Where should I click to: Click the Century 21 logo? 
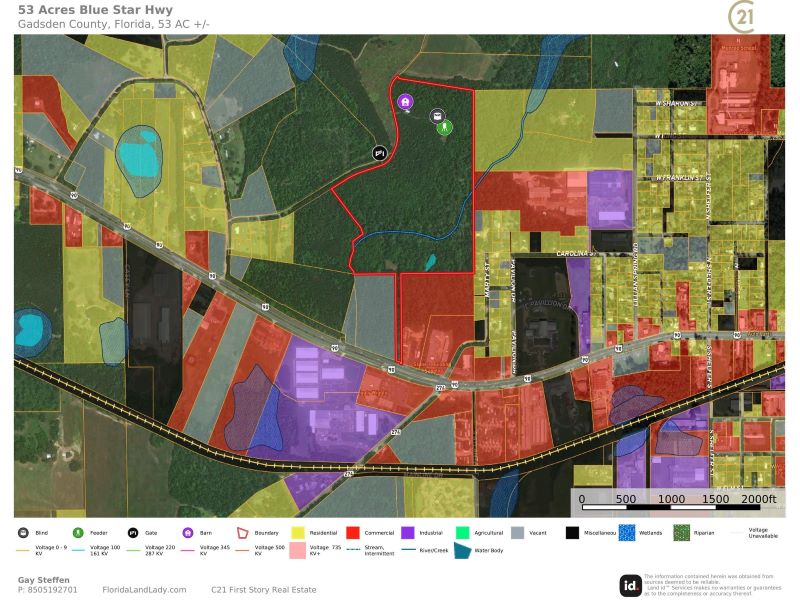tap(742, 17)
